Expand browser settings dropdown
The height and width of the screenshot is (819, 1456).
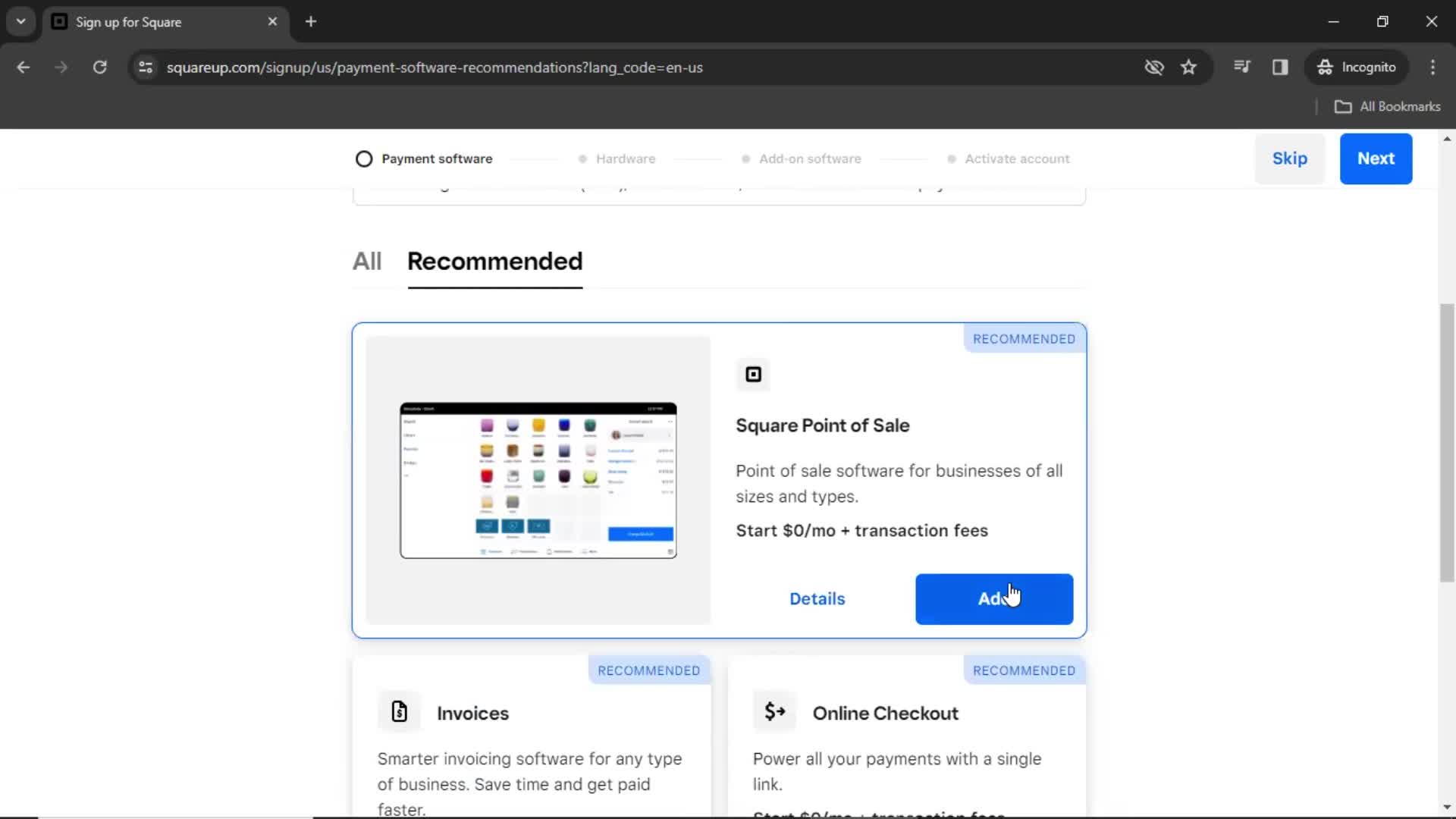click(1434, 67)
